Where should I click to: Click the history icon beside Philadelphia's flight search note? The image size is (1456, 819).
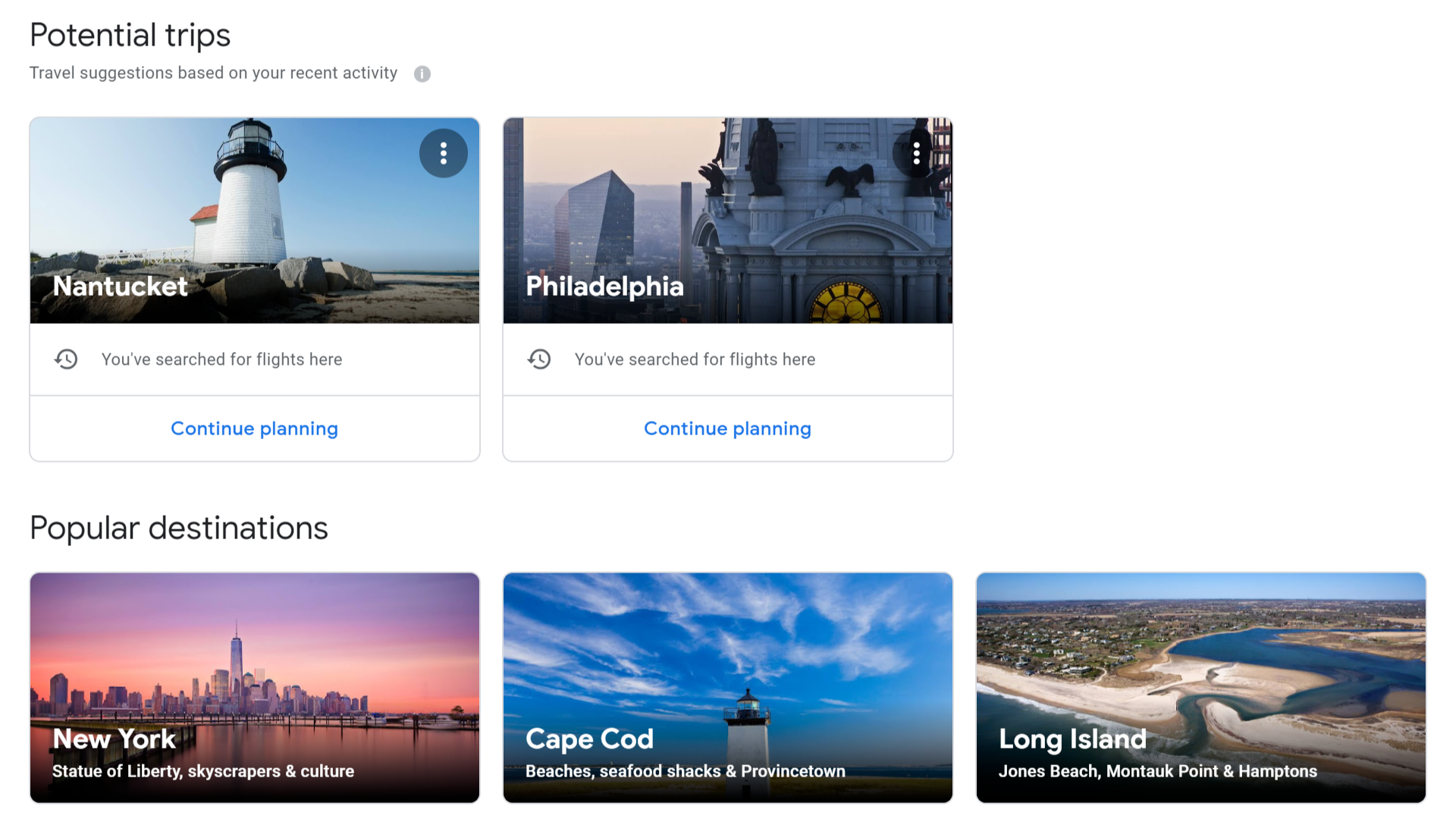540,359
